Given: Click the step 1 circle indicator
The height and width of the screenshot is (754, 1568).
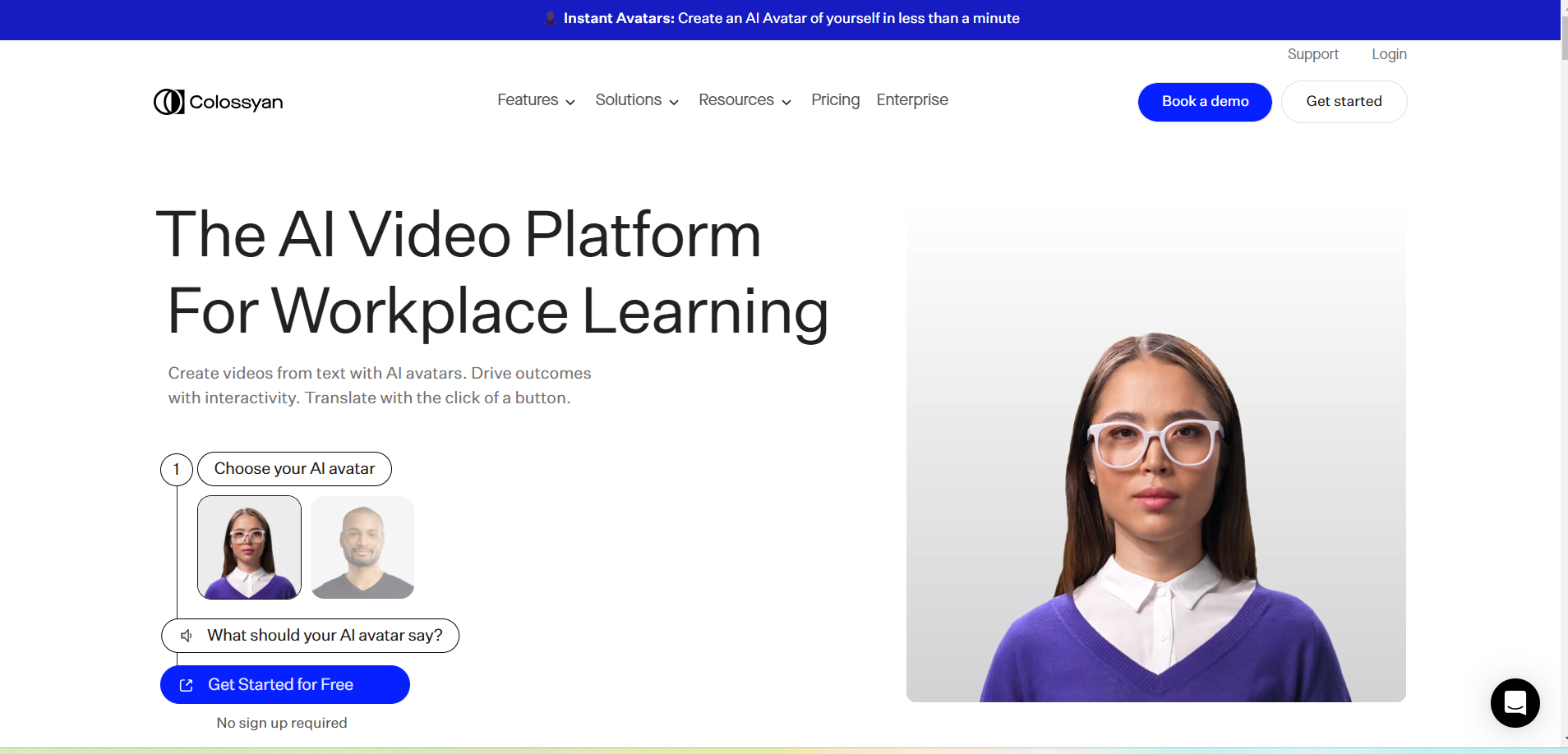Looking at the screenshot, I should [176, 470].
